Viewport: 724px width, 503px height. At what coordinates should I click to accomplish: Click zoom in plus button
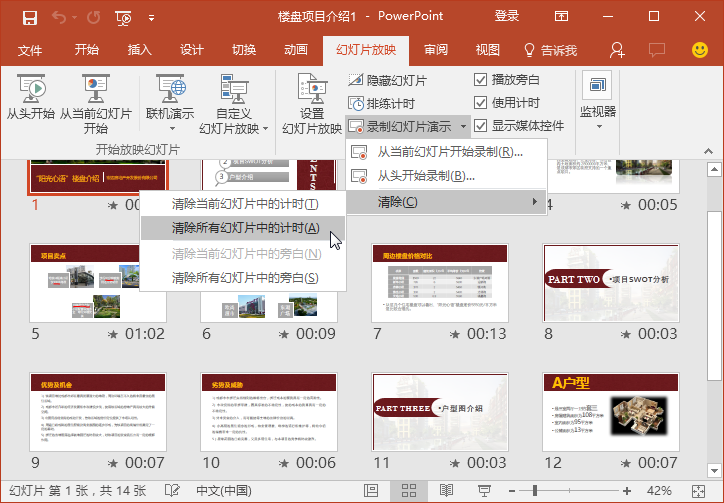pyautogui.click(x=627, y=491)
